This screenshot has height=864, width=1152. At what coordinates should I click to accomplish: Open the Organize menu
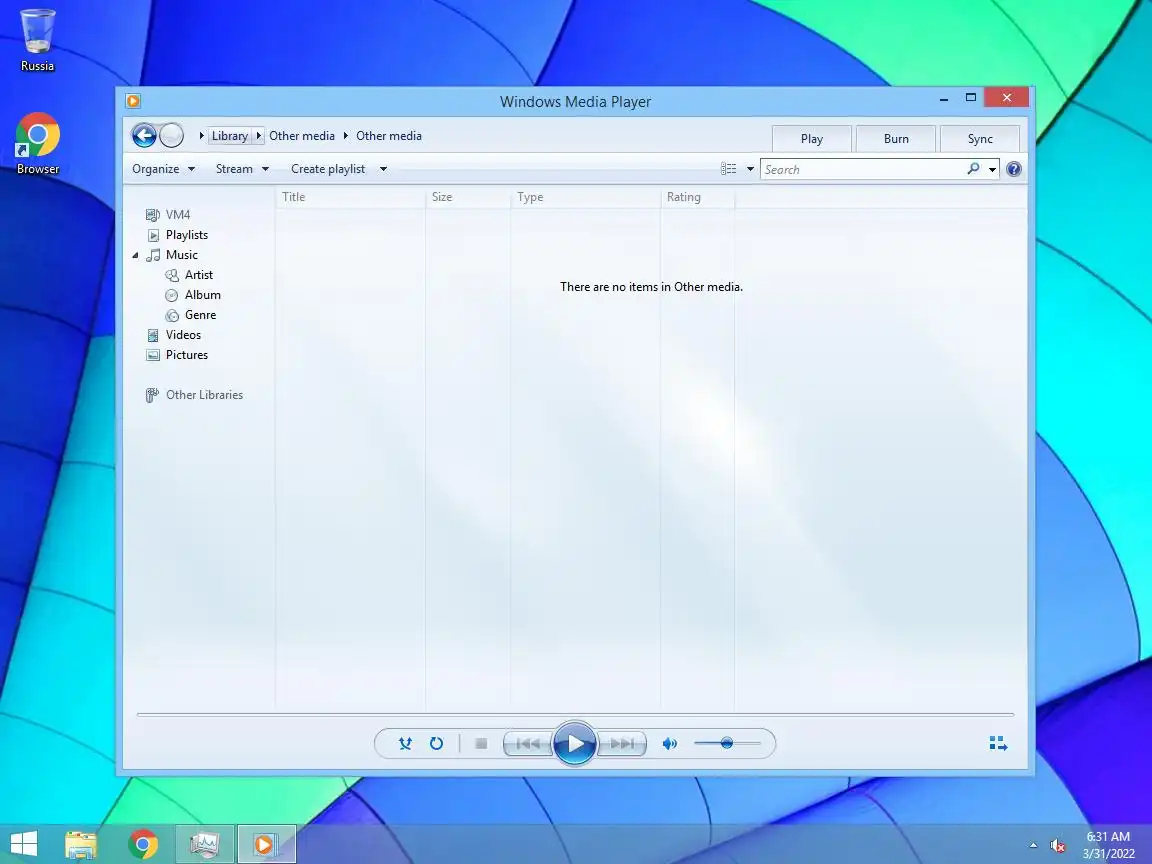[163, 169]
